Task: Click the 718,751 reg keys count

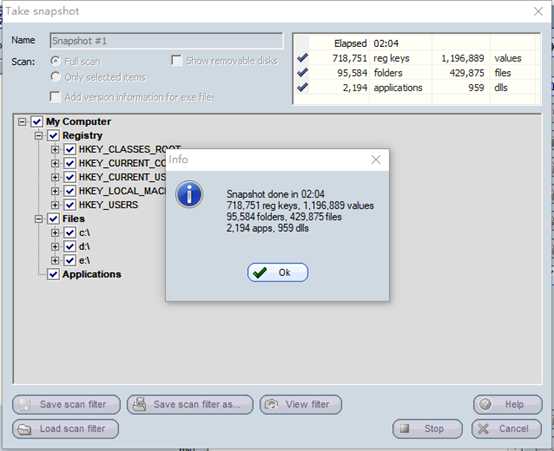Action: tap(349, 58)
